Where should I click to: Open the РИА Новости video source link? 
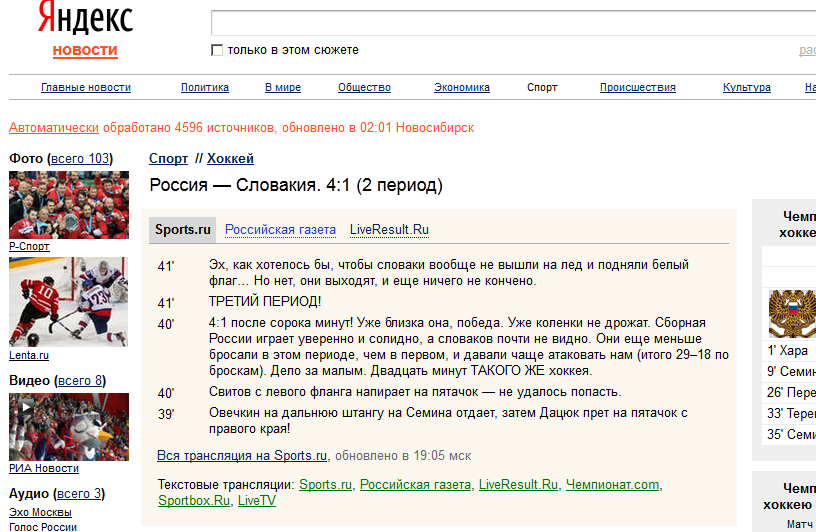[44, 468]
